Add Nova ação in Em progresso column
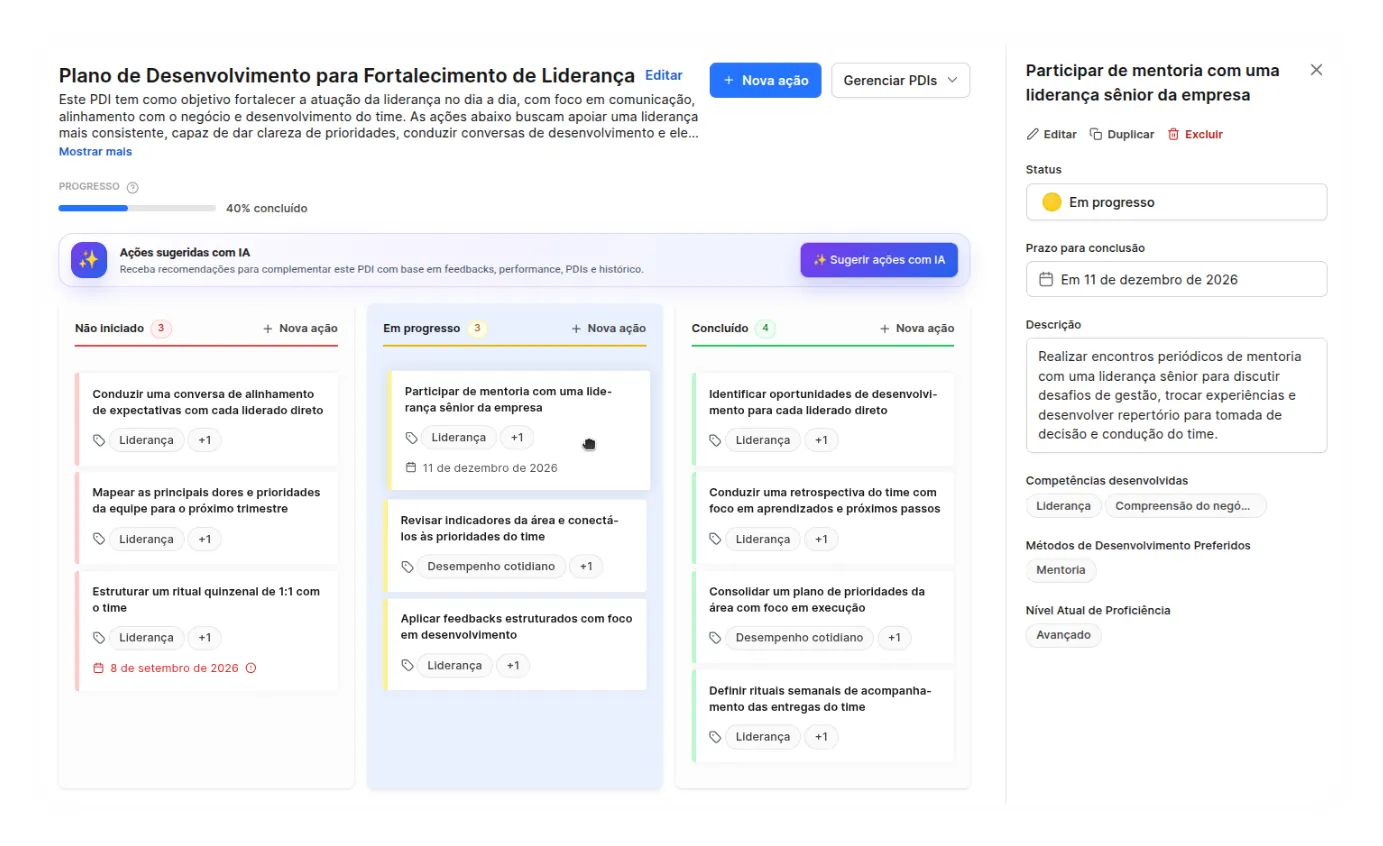This screenshot has width=1383, height=846. tap(608, 328)
